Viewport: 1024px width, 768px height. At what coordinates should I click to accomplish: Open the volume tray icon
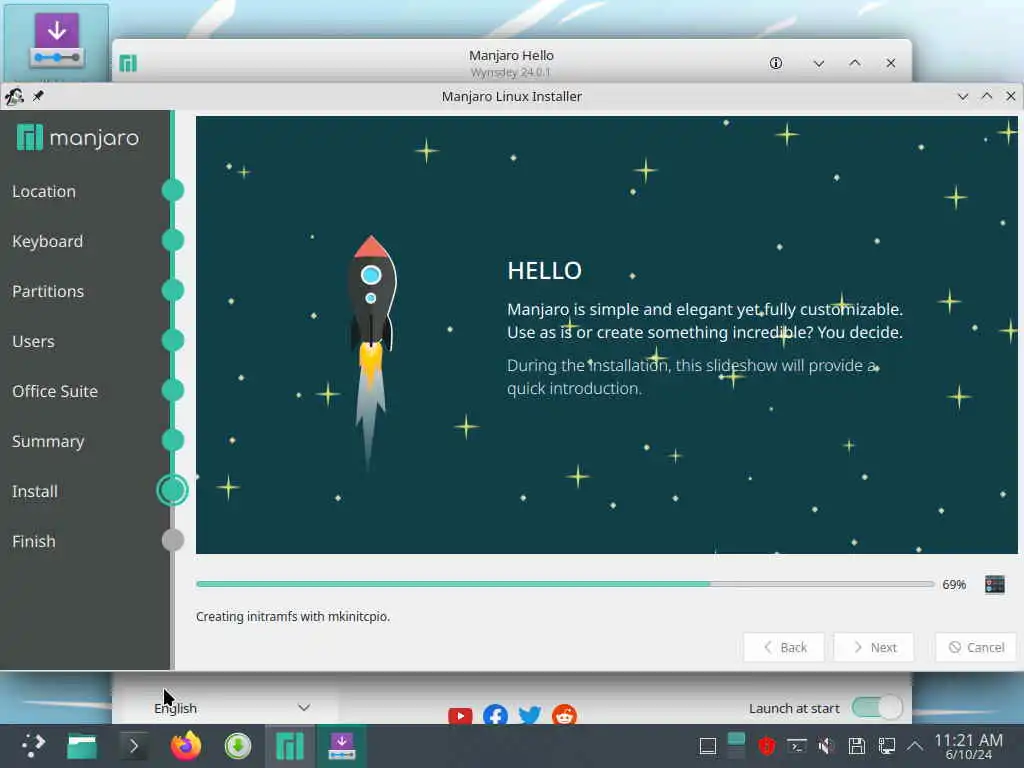(826, 746)
